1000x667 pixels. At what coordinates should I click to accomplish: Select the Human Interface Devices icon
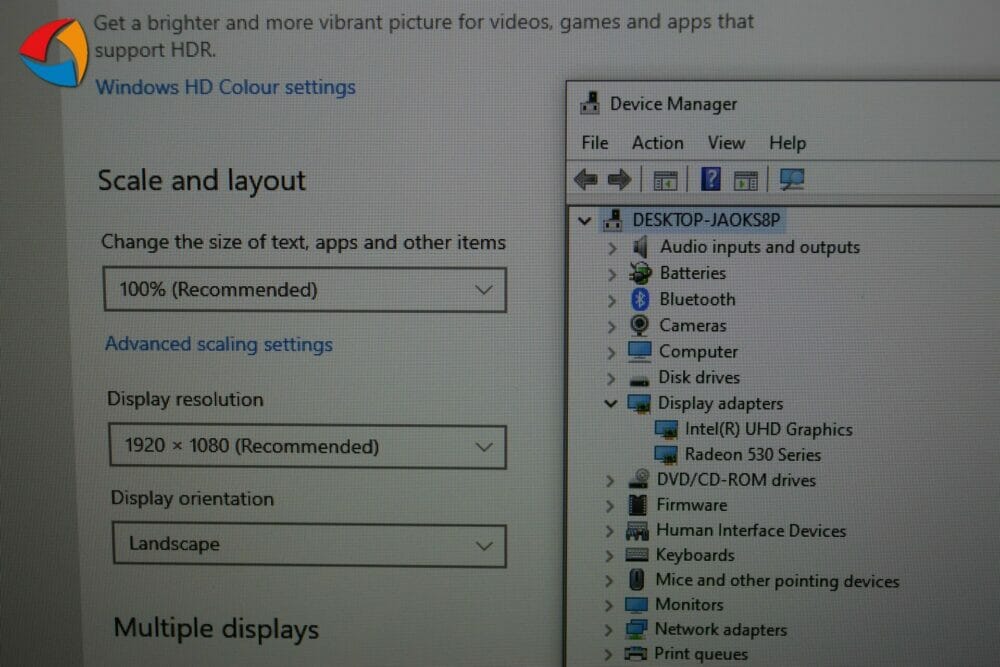(x=637, y=531)
